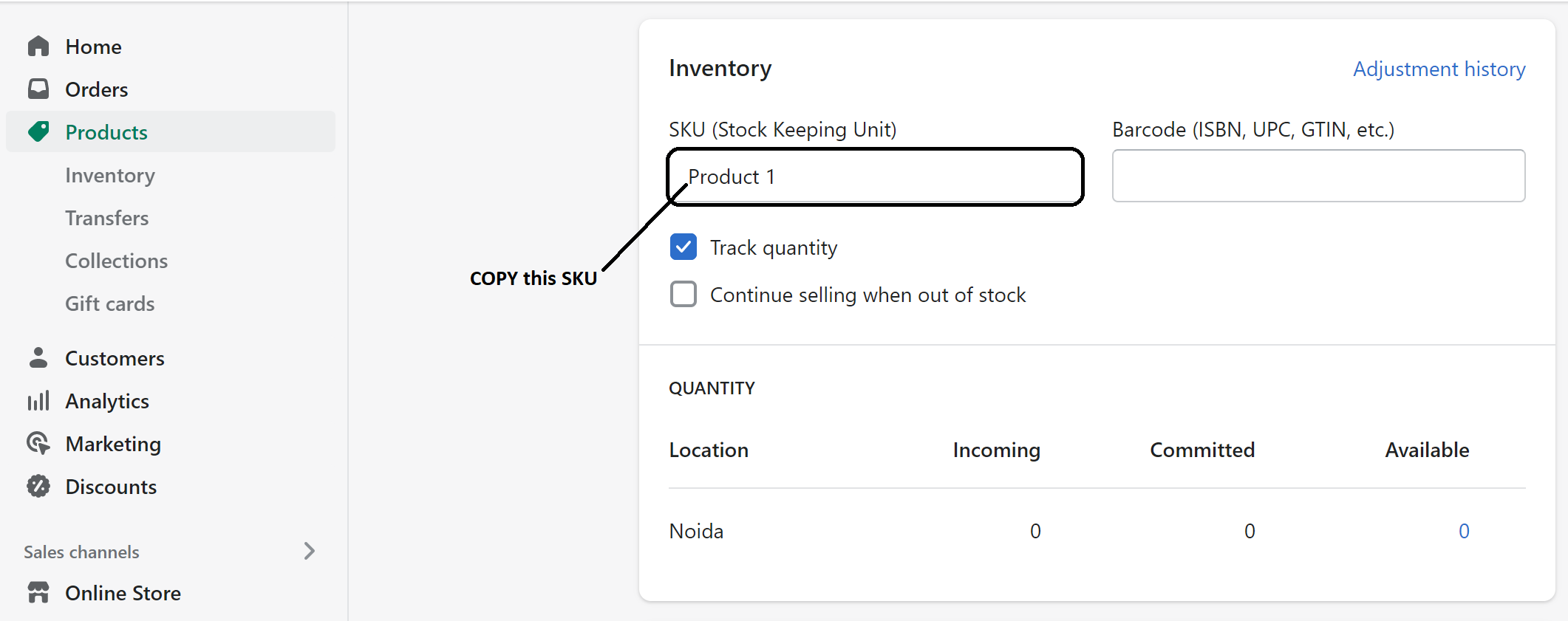Enable Continue selling when out of stock
This screenshot has width=1568, height=621.
pyautogui.click(x=684, y=294)
